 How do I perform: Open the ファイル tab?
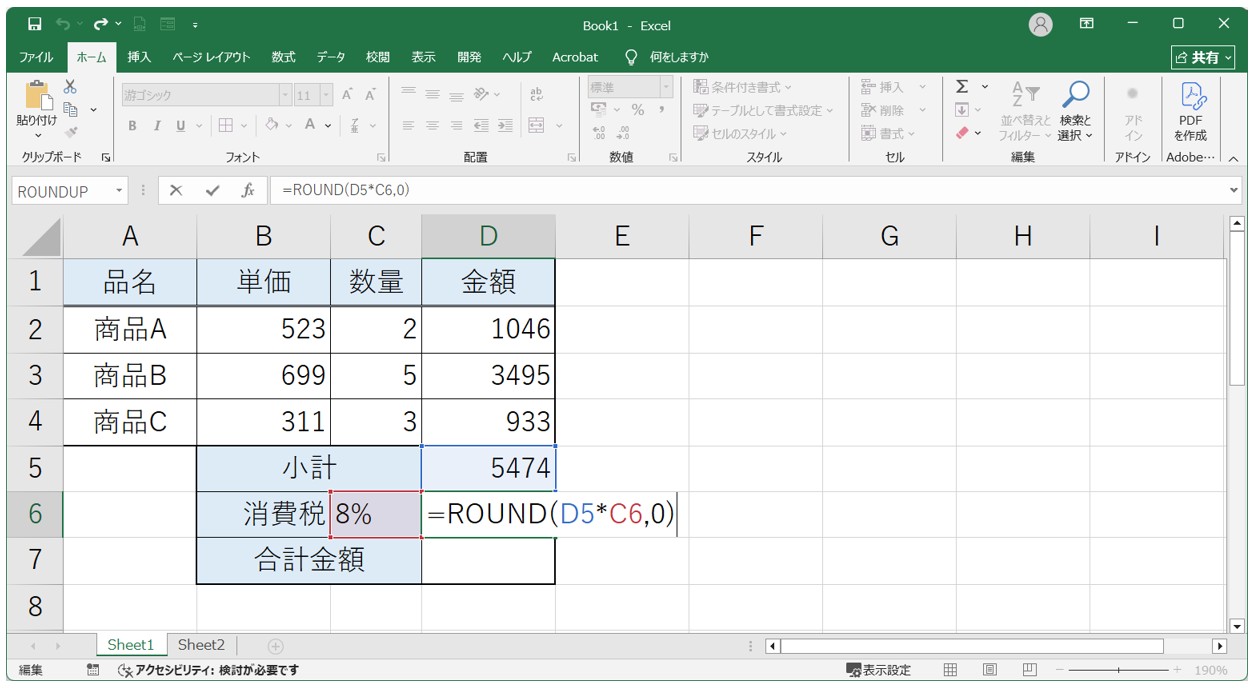click(37, 57)
